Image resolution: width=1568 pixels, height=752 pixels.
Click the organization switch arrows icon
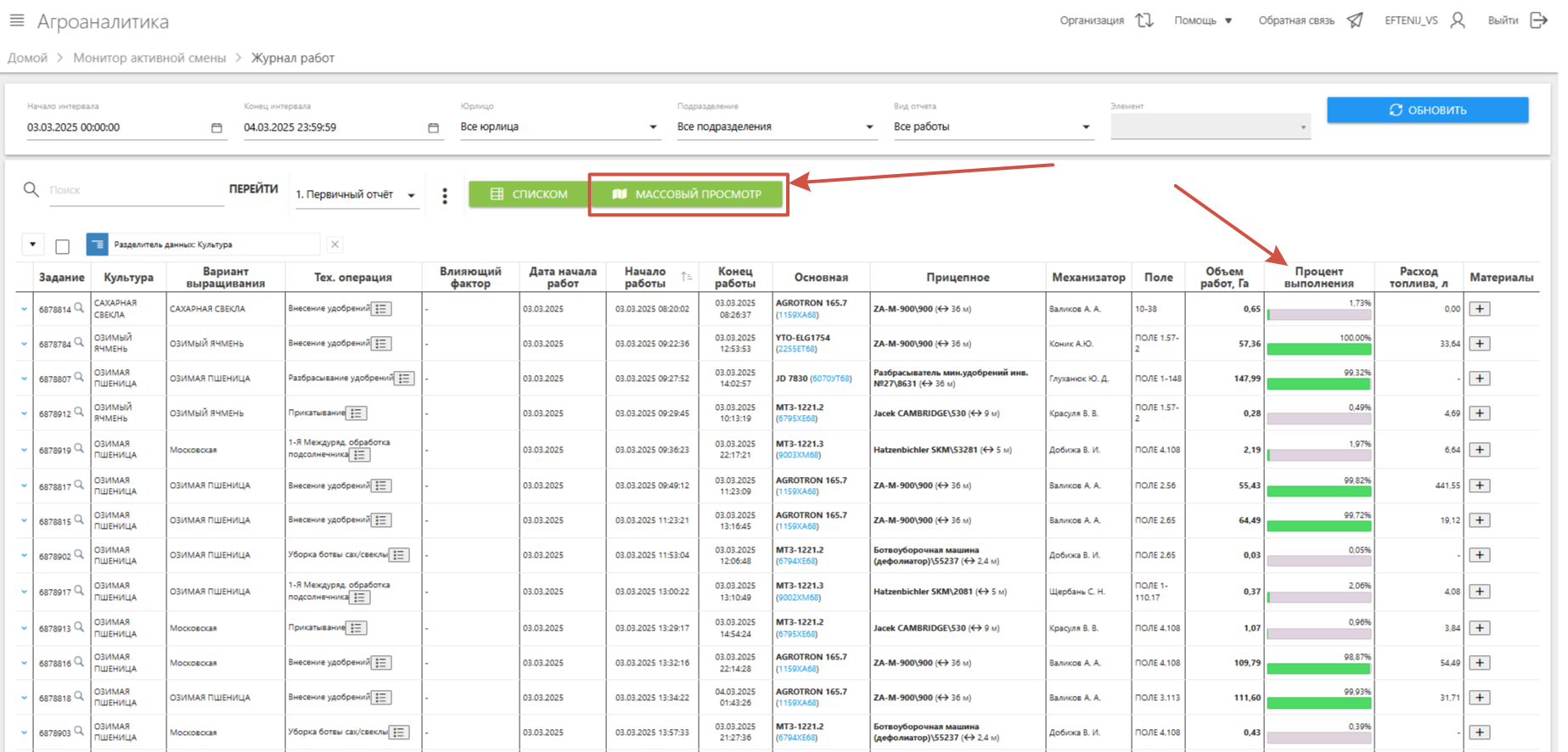[x=1144, y=20]
